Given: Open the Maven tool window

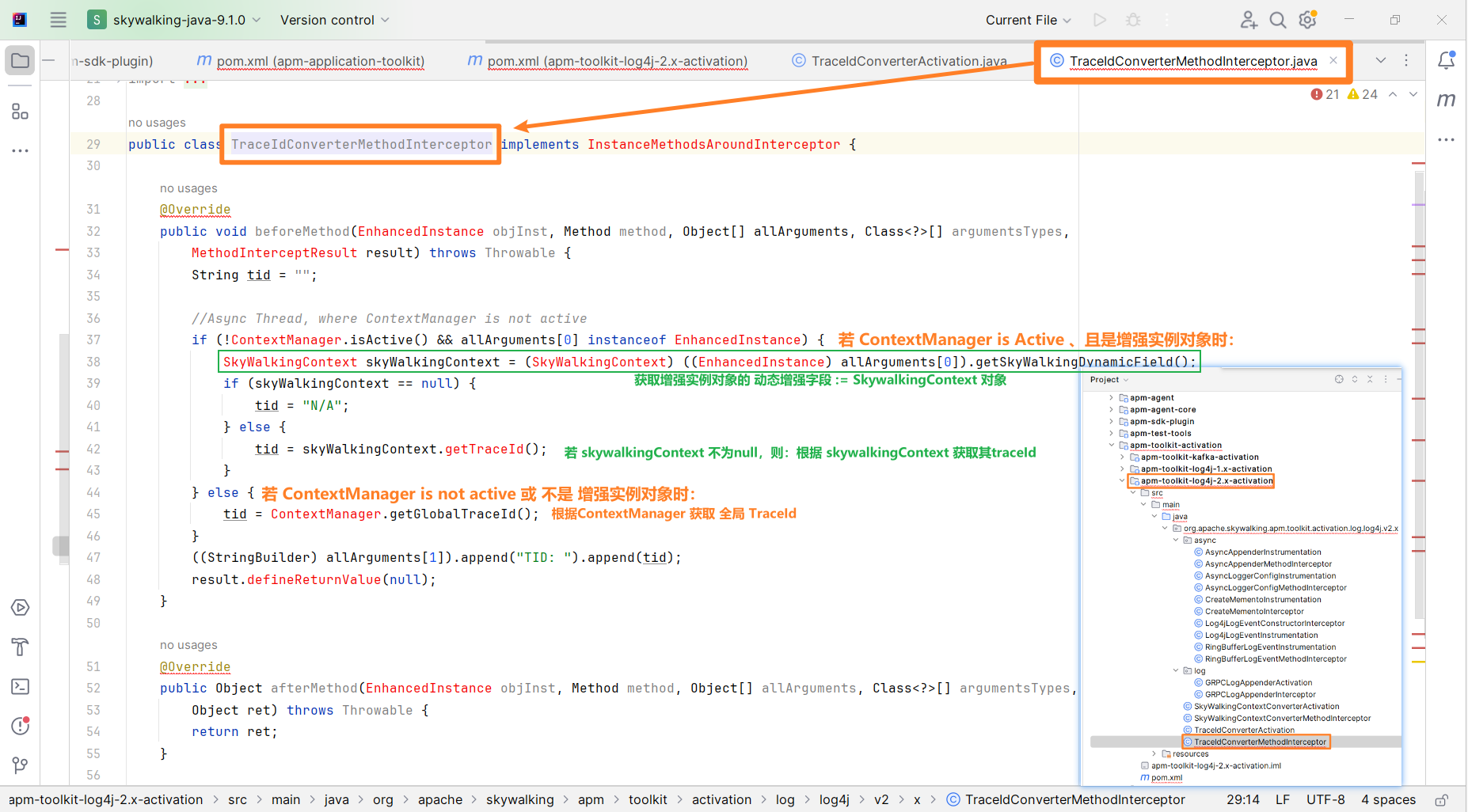Looking at the screenshot, I should click(1447, 100).
